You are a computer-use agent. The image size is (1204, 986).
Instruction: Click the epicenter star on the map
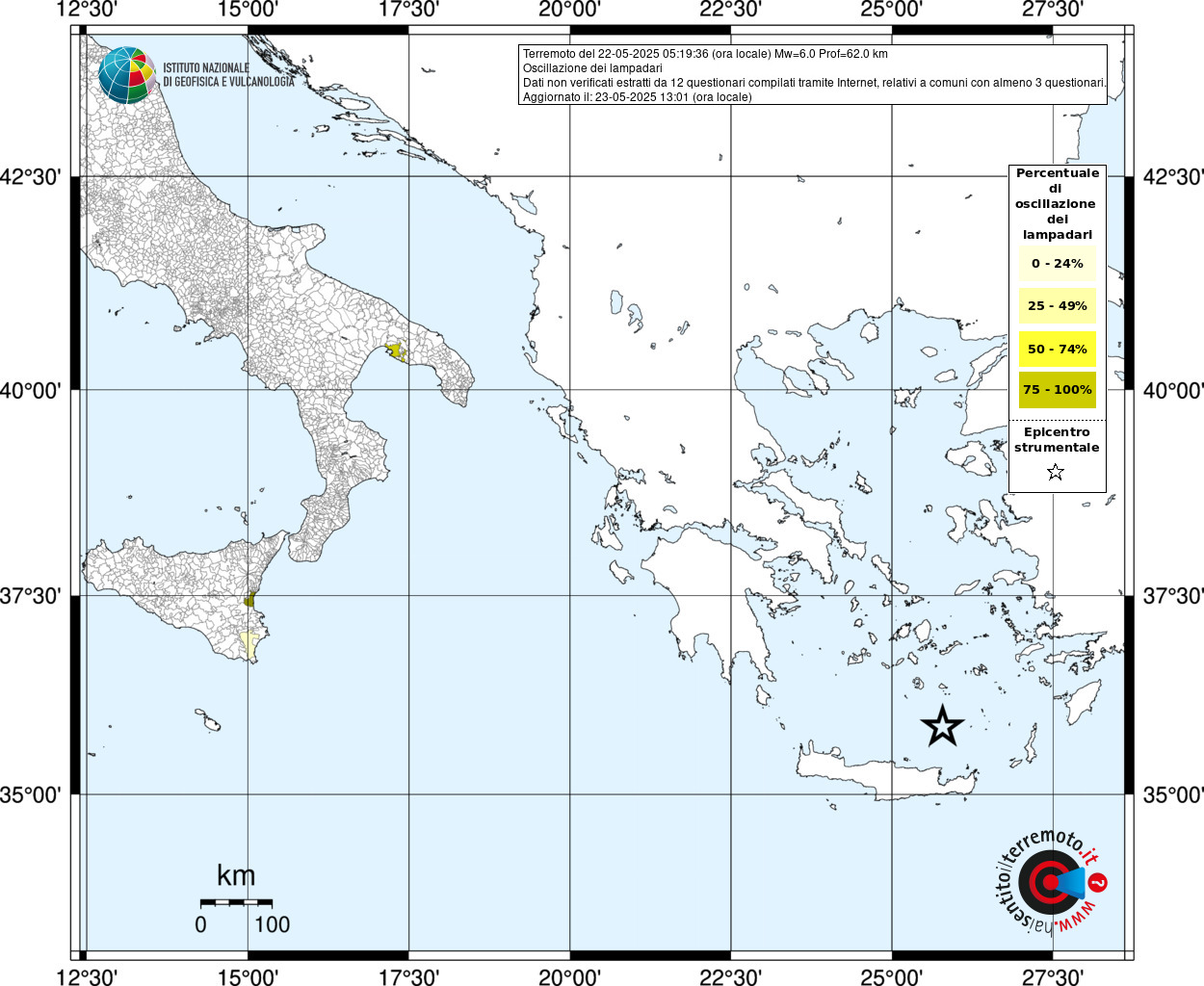pos(942,725)
